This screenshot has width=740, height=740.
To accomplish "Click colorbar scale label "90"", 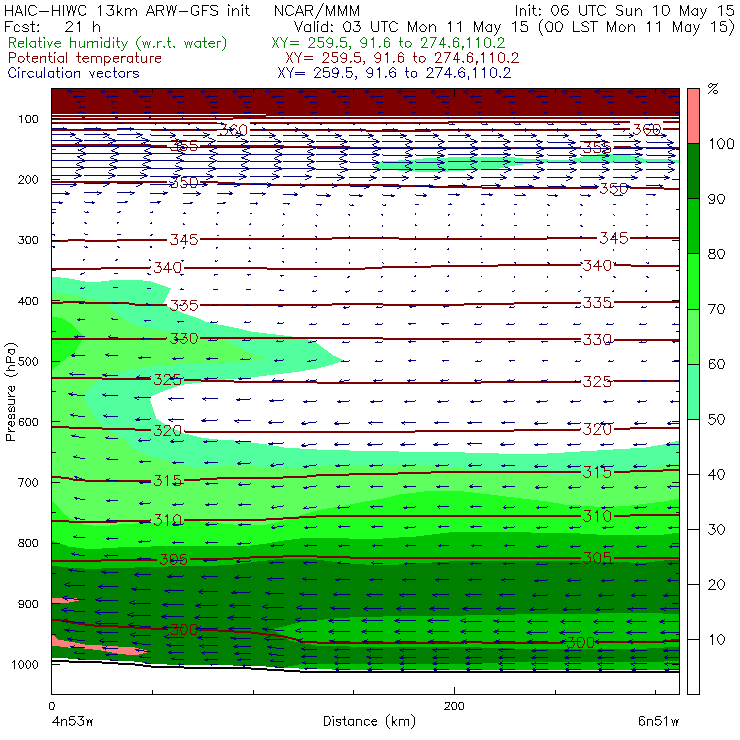I will coord(716,199).
